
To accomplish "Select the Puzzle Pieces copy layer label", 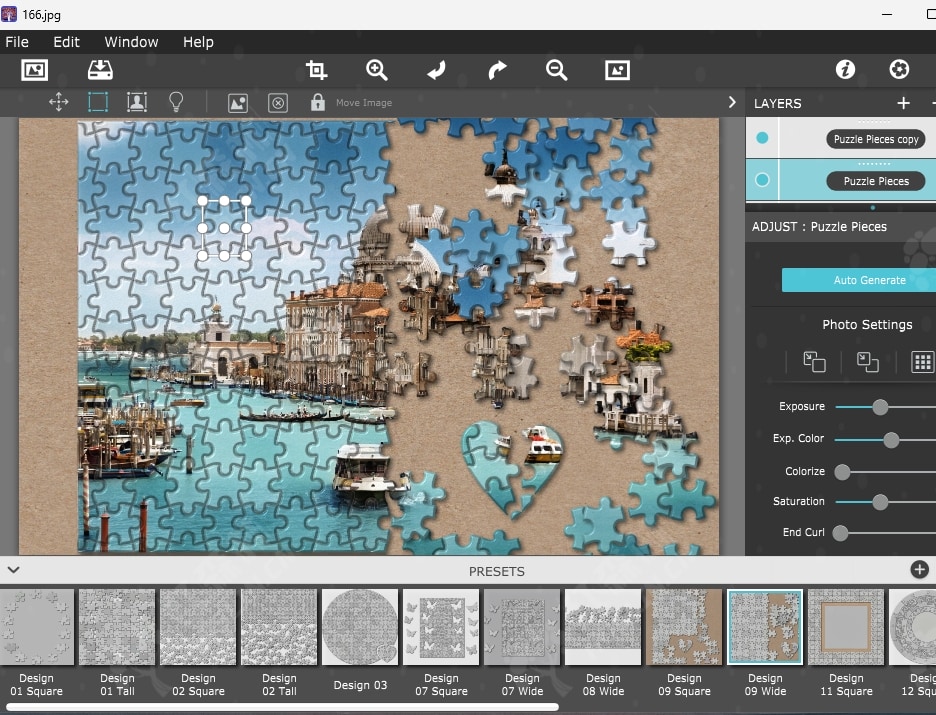I will pyautogui.click(x=876, y=139).
